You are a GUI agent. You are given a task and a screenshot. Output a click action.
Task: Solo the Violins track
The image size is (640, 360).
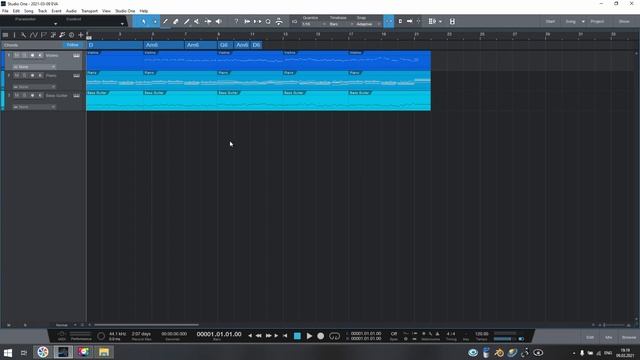pyautogui.click(x=24, y=55)
